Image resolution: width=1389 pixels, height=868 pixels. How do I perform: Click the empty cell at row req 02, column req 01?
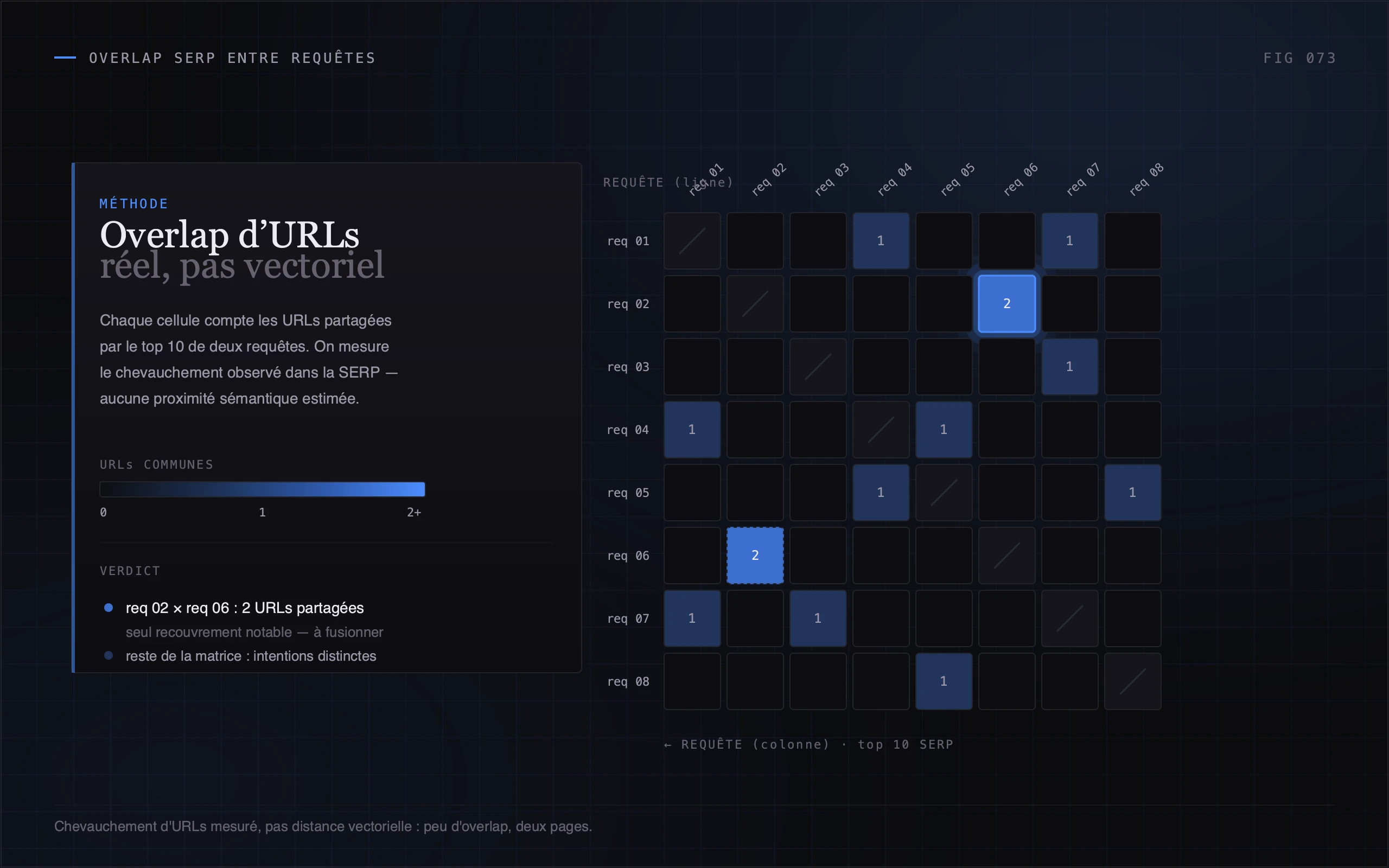(x=692, y=304)
